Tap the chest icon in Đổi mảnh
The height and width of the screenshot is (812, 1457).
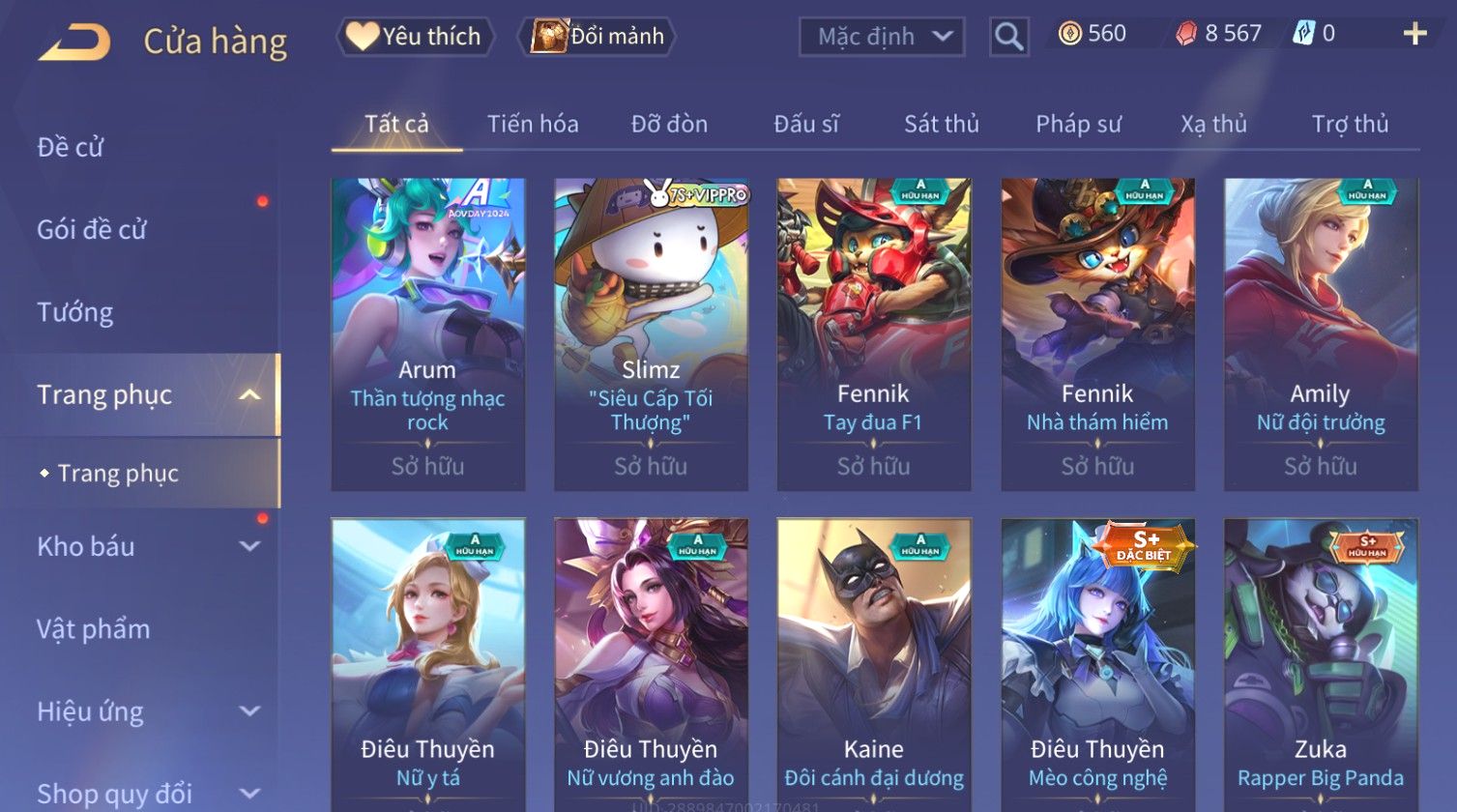[548, 37]
